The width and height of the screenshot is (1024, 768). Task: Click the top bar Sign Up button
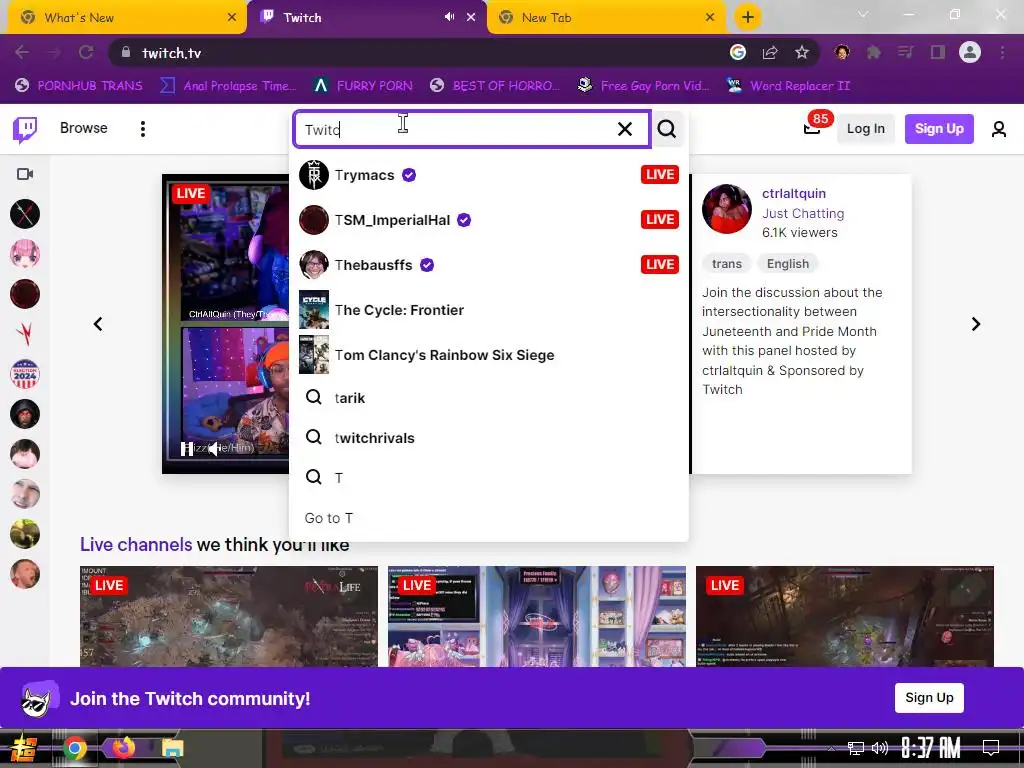point(939,129)
